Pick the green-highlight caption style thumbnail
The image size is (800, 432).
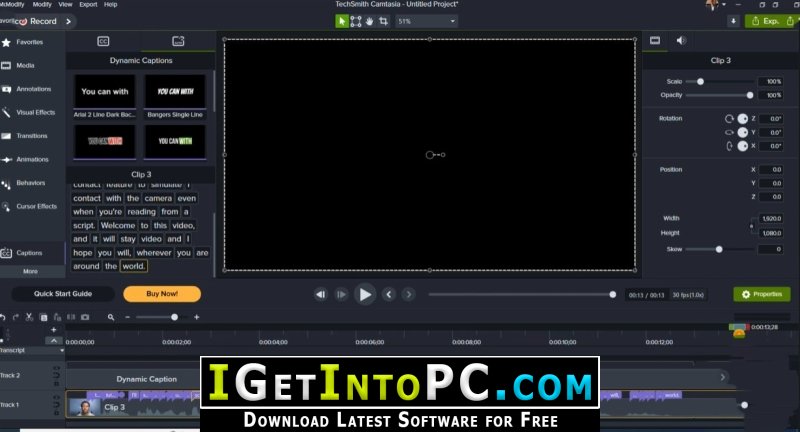point(175,141)
